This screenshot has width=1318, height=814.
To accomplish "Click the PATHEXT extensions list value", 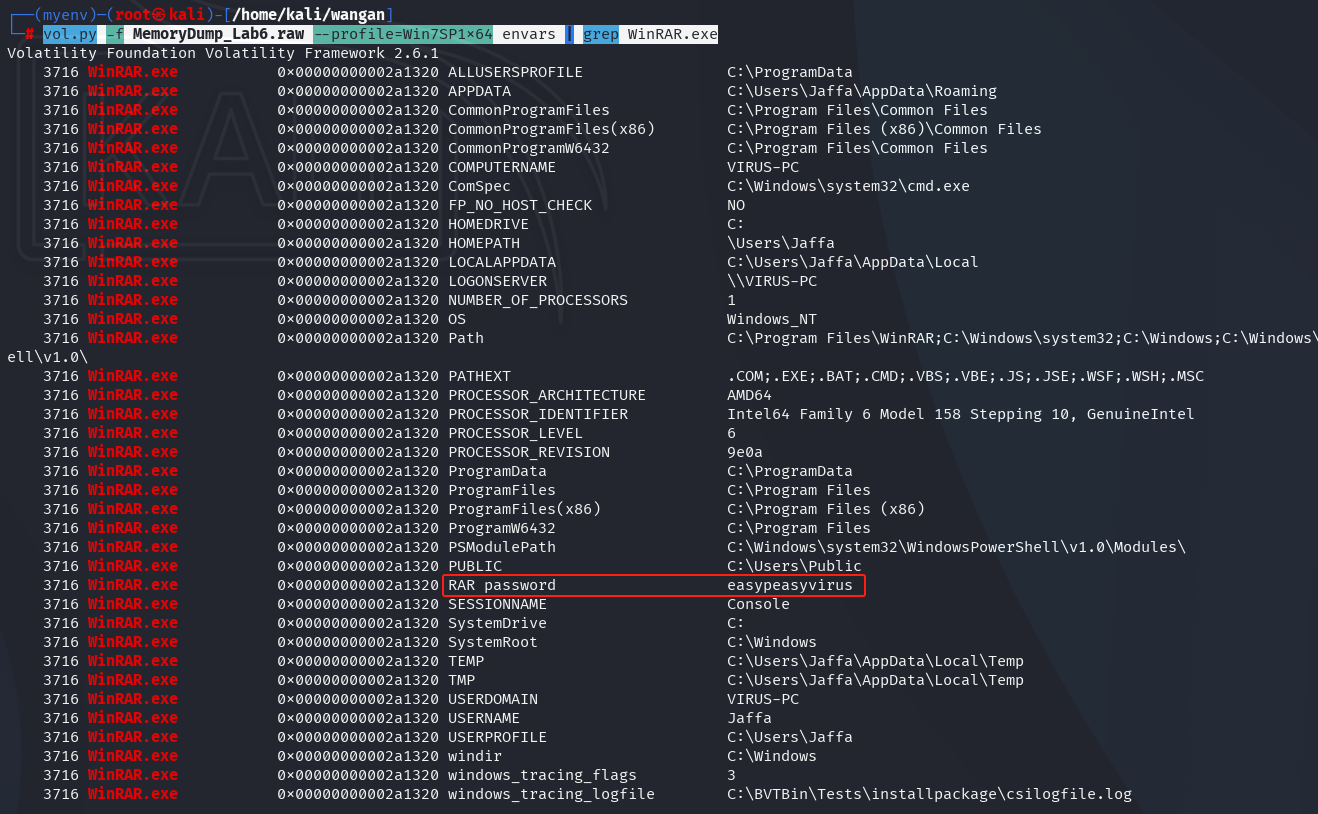I will click(965, 376).
